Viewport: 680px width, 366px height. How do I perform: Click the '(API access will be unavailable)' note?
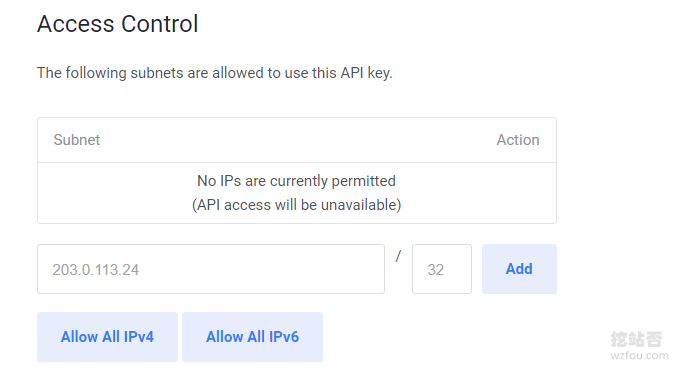tap(297, 205)
